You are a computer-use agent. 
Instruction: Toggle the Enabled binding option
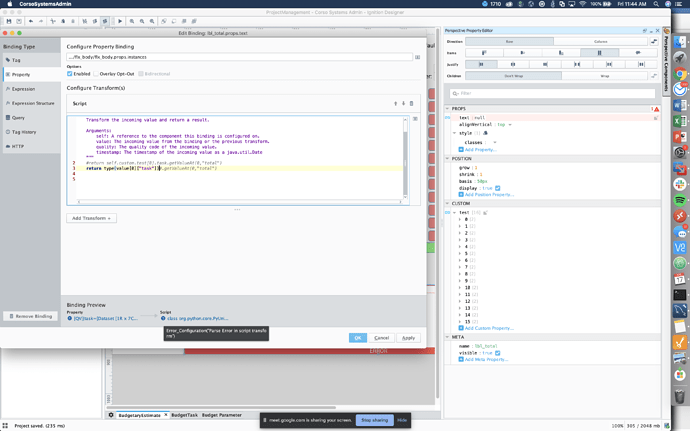pos(70,74)
